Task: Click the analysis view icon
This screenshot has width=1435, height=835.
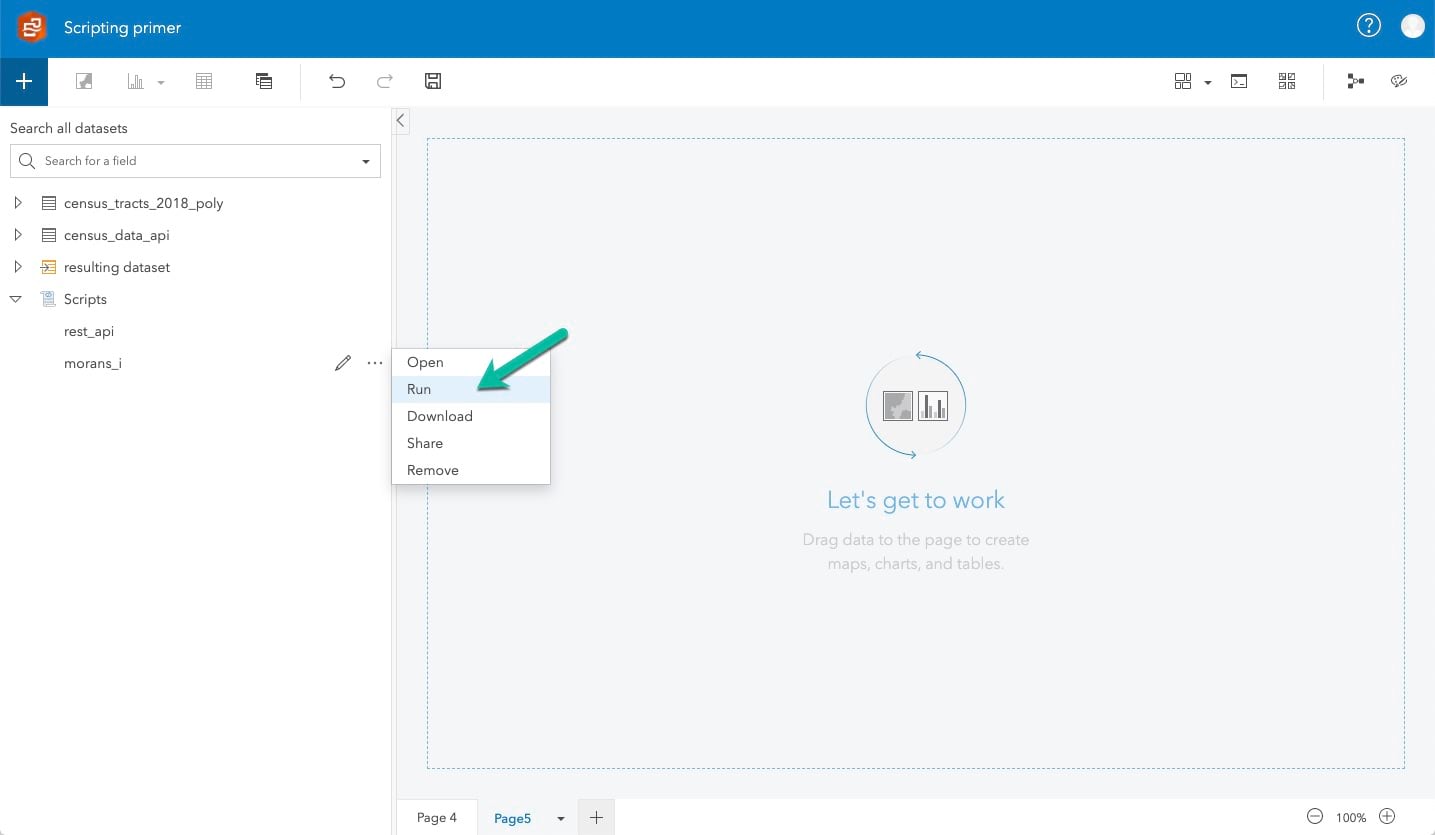Action: coord(1355,81)
